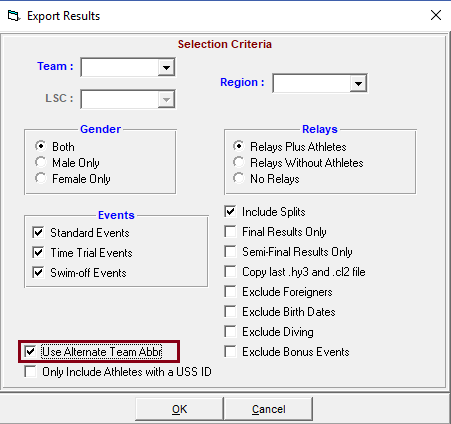Select the Male Only gender option
The width and height of the screenshot is (451, 424).
pyautogui.click(x=40, y=162)
